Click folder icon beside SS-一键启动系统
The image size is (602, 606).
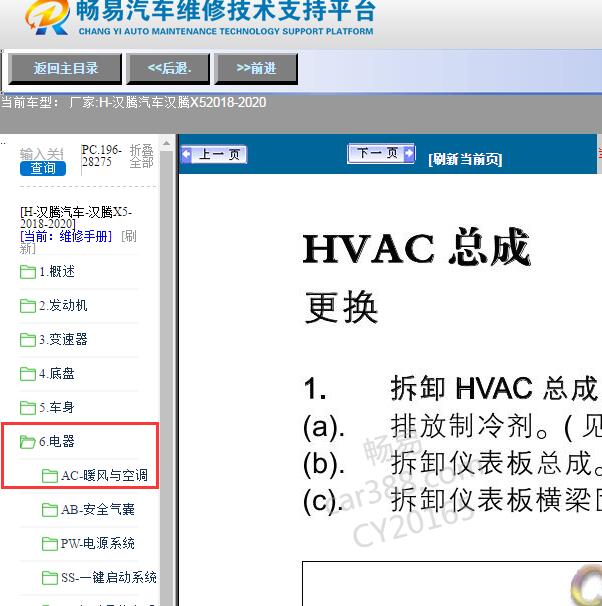click(50, 578)
